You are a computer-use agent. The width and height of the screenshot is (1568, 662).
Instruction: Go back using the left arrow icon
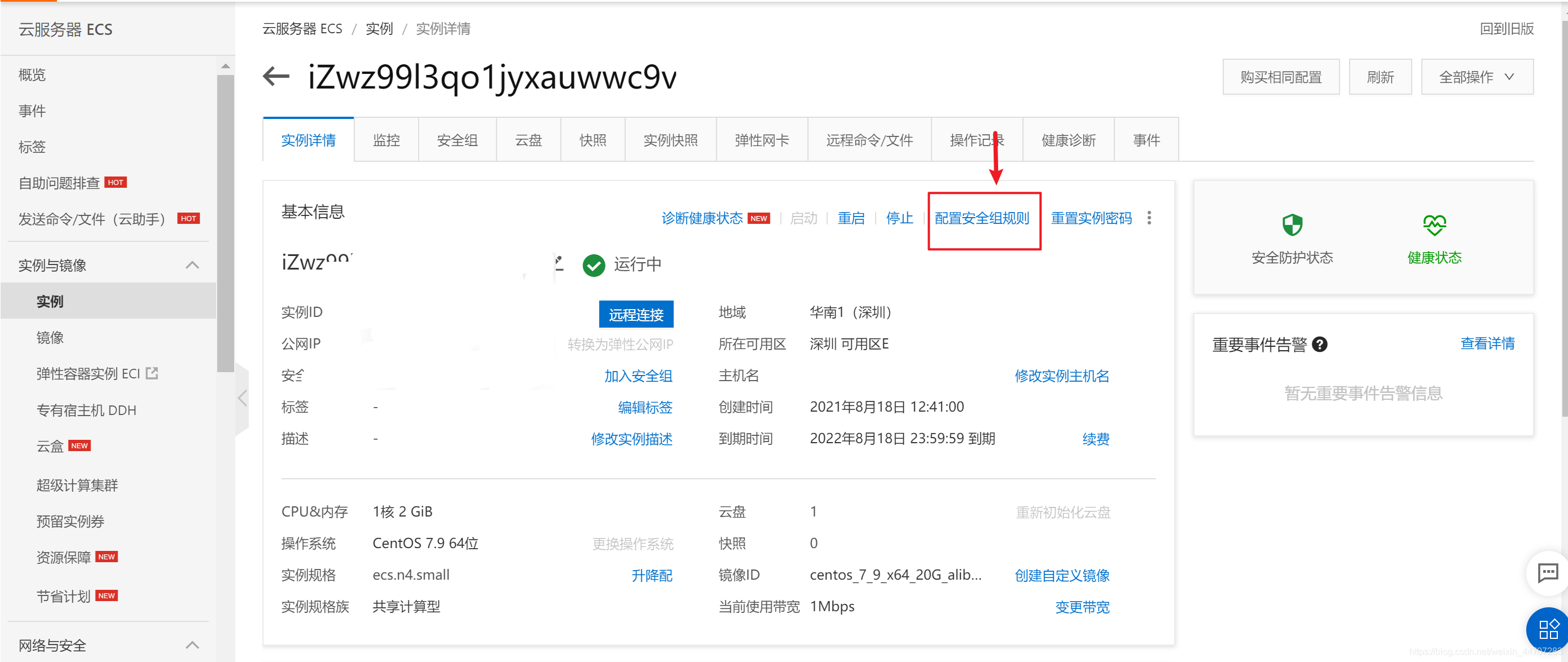pyautogui.click(x=276, y=77)
